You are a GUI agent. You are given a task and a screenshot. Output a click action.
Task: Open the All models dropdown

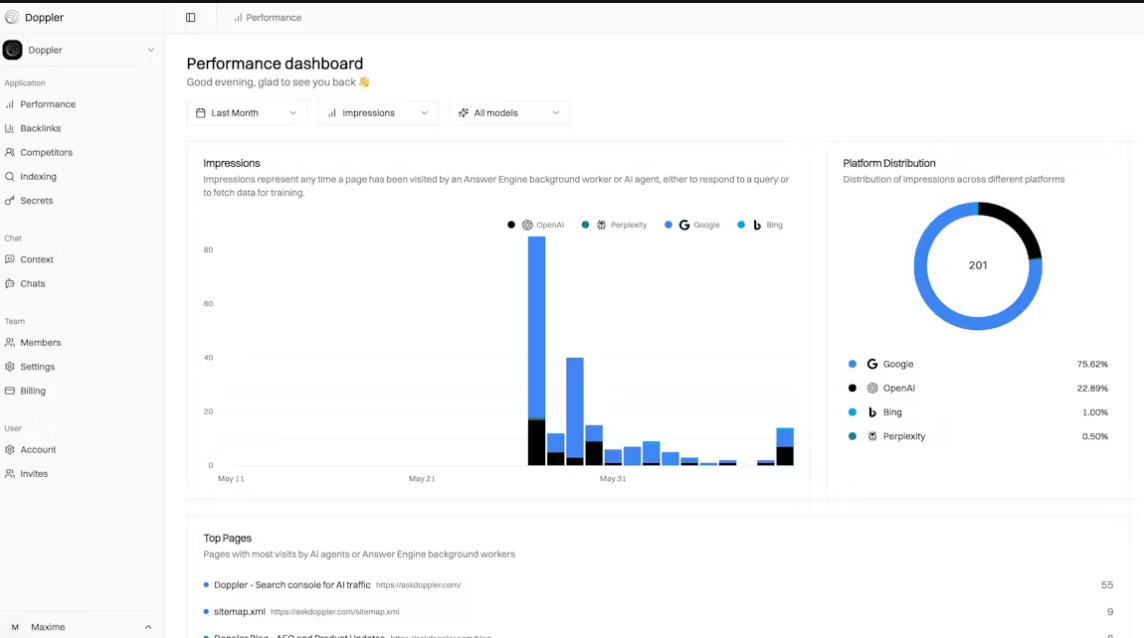pyautogui.click(x=509, y=113)
